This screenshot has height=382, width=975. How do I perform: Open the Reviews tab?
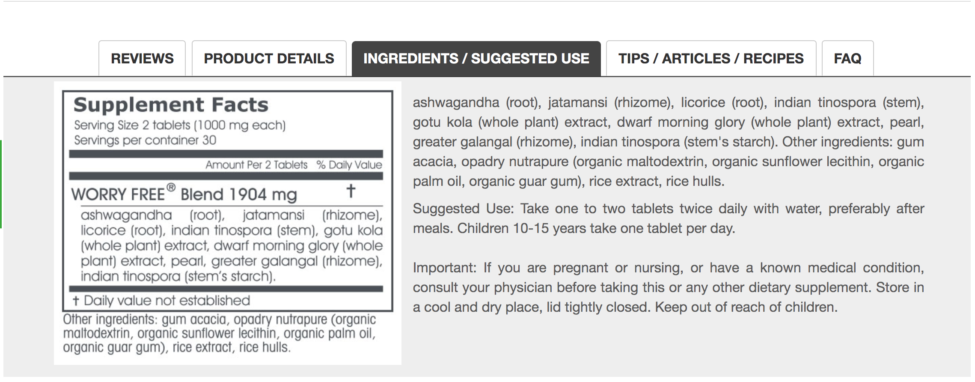[142, 58]
